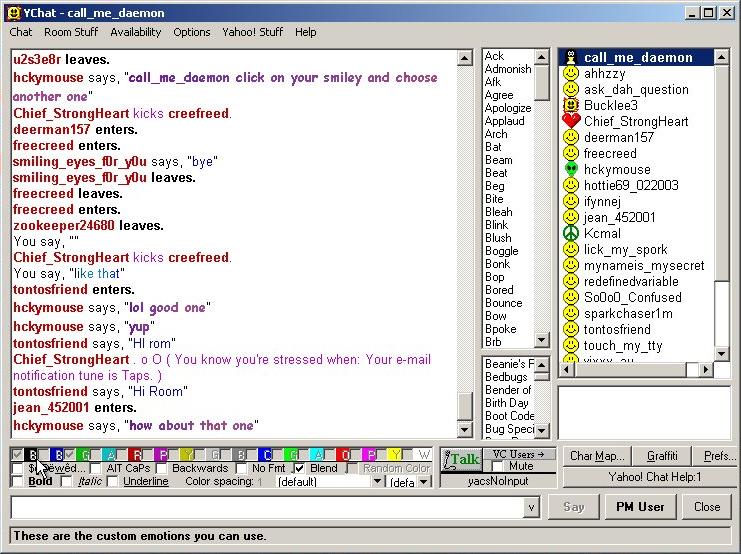Open the Room Stuff menu
The width and height of the screenshot is (741, 554).
[71, 32]
